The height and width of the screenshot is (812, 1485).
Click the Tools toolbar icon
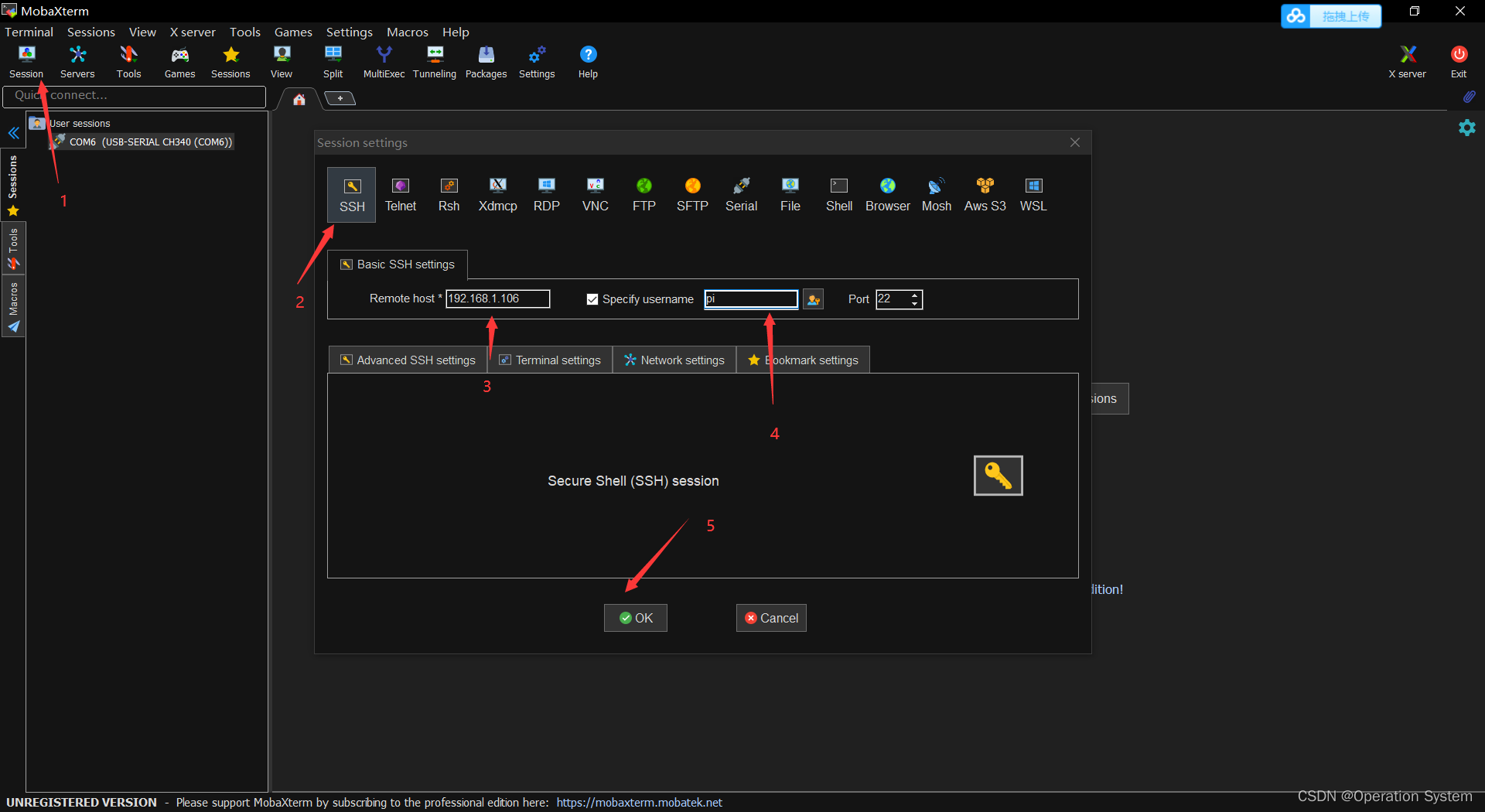click(x=128, y=62)
